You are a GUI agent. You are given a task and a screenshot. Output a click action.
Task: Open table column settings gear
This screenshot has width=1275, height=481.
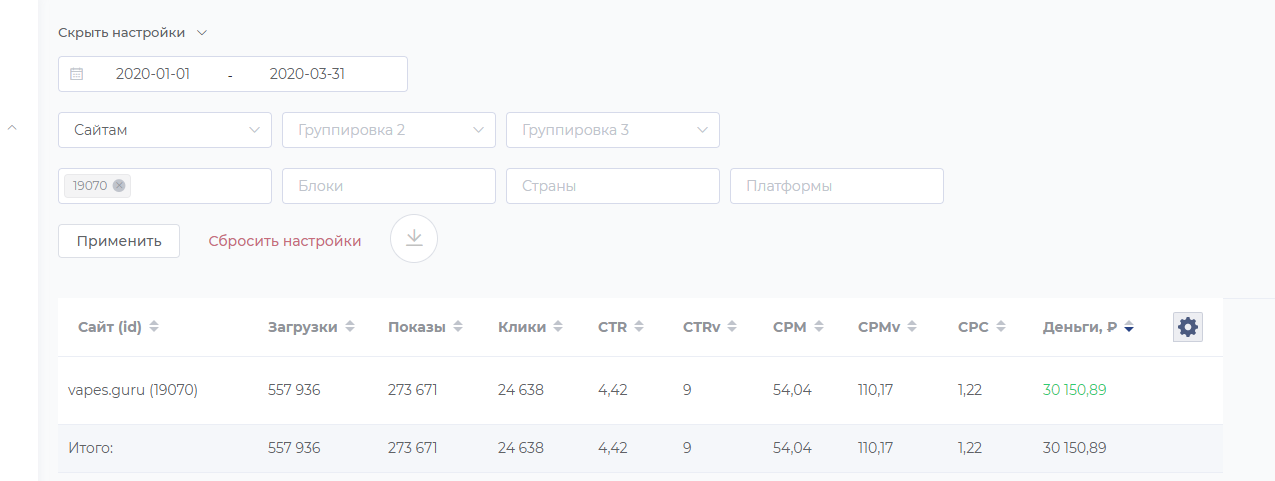[x=1188, y=327]
